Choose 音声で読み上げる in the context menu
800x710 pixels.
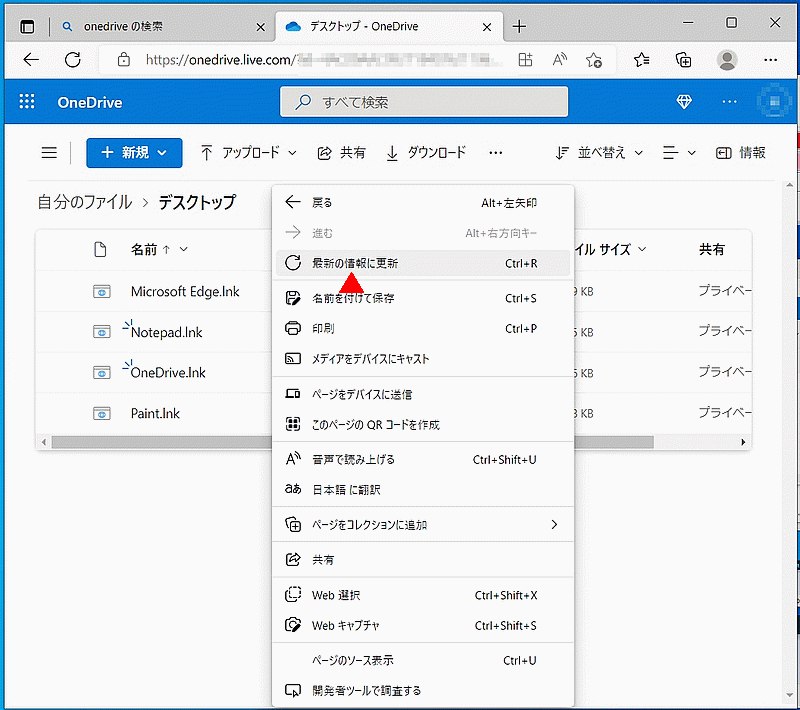click(x=422, y=460)
